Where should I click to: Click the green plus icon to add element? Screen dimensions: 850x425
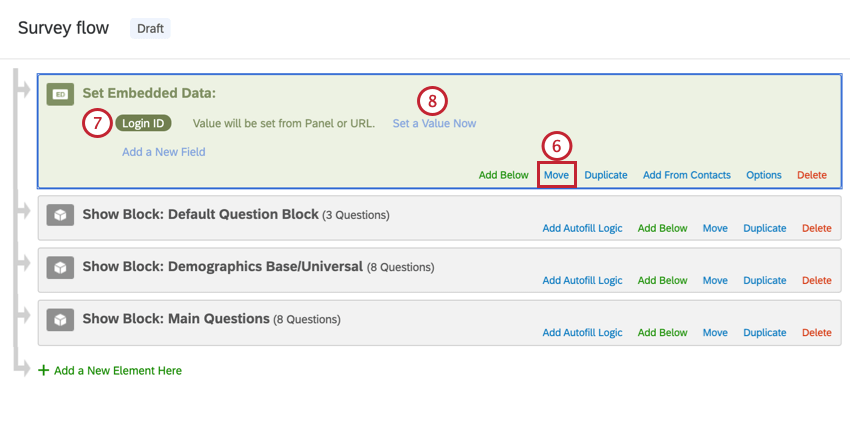point(43,370)
